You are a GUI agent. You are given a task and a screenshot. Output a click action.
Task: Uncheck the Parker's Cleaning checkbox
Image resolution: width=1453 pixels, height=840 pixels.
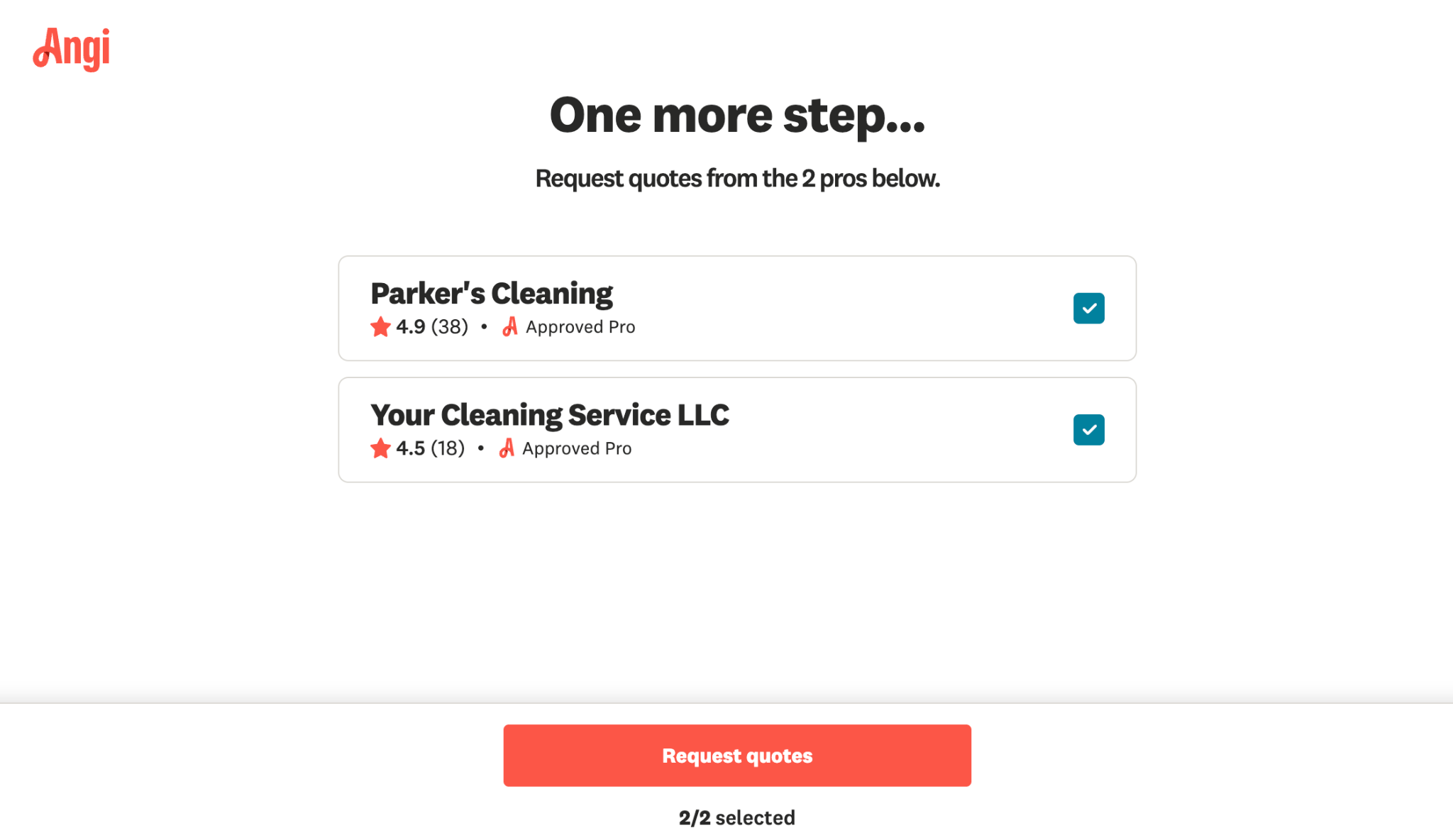tap(1088, 309)
